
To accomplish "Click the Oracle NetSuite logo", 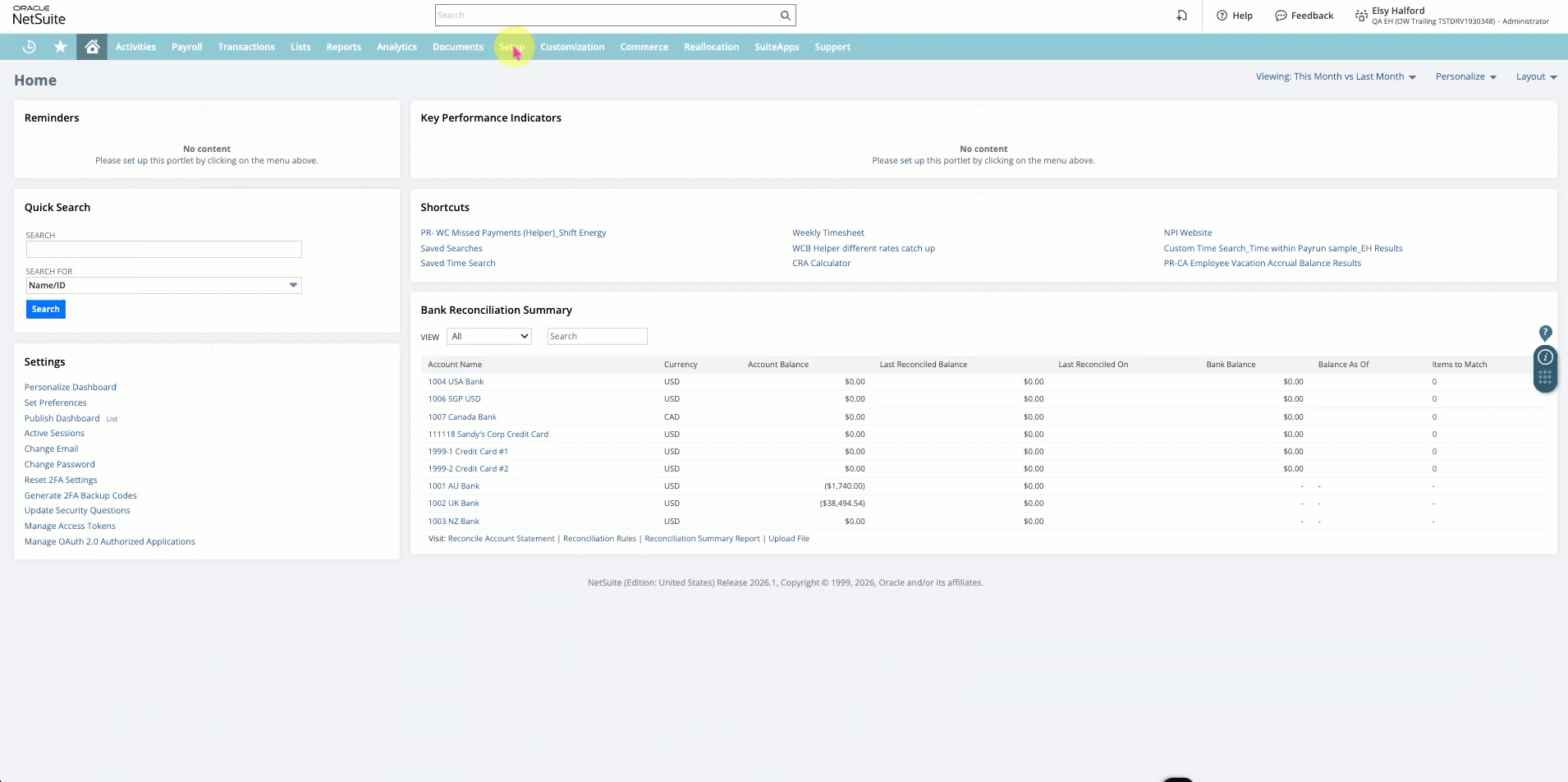I will point(39,15).
